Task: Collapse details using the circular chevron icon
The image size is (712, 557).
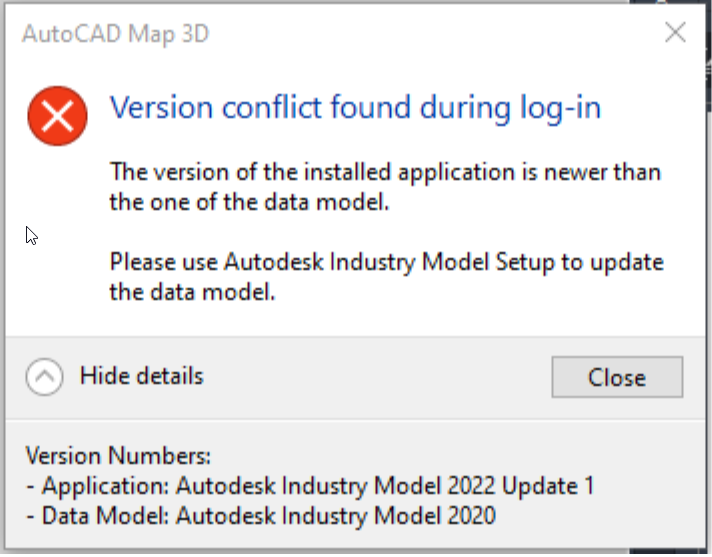Action: click(x=43, y=377)
